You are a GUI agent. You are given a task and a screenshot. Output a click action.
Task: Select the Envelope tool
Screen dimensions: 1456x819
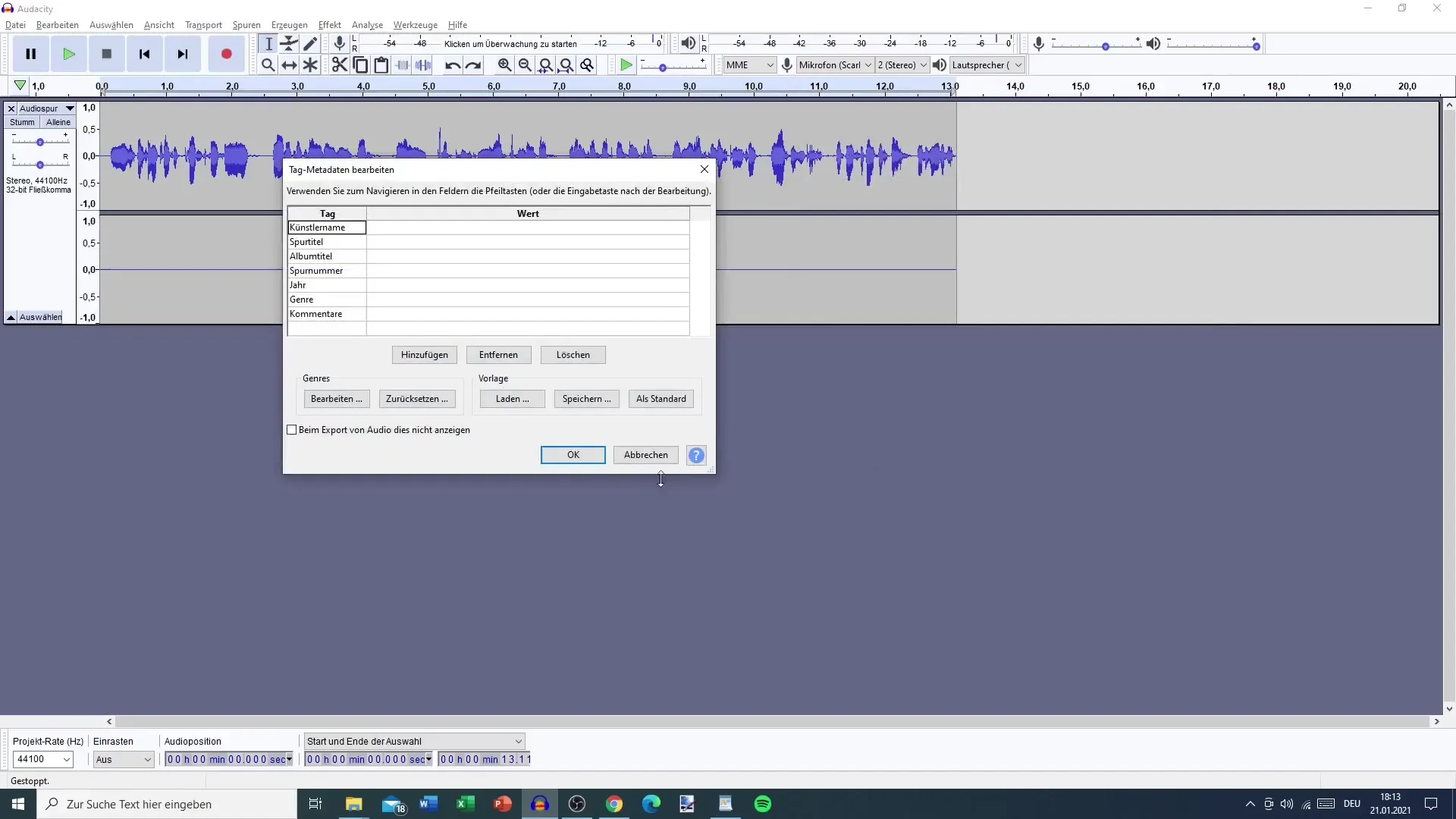pyautogui.click(x=289, y=44)
